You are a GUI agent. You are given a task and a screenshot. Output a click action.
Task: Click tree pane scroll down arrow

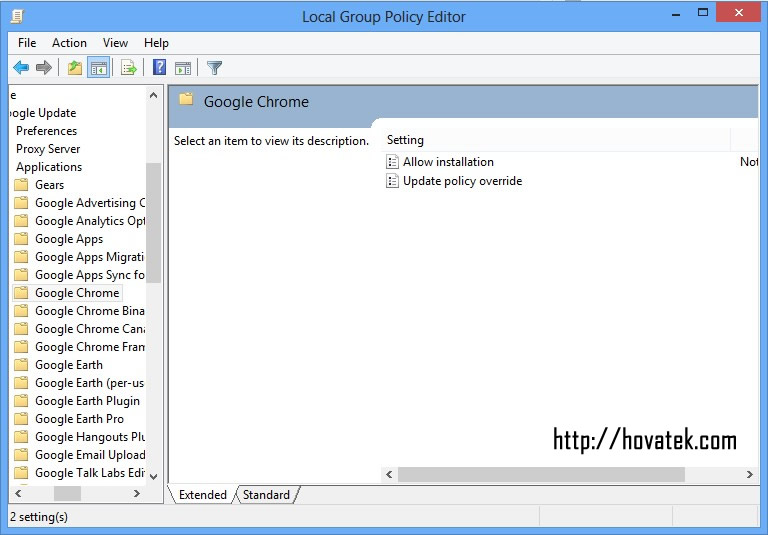pyautogui.click(x=153, y=476)
